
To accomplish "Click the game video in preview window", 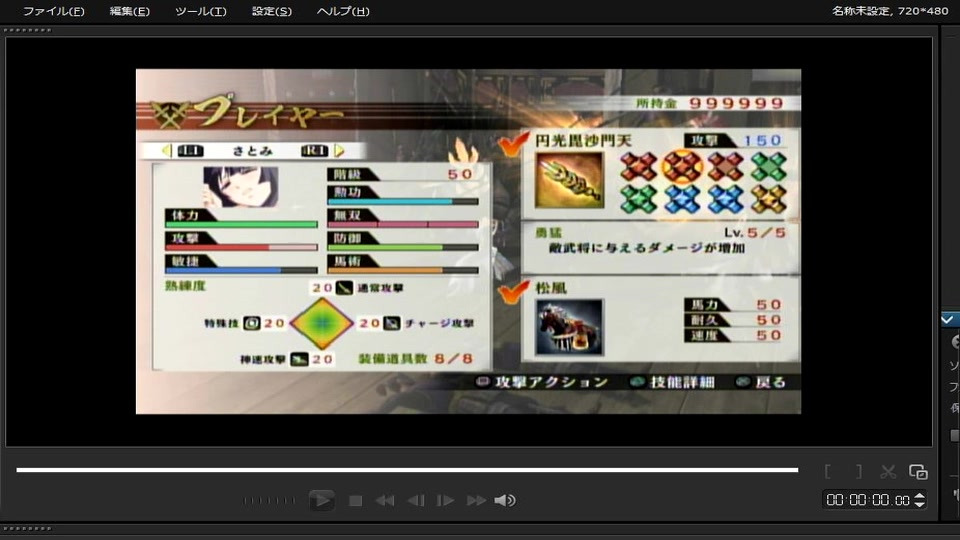I will pyautogui.click(x=468, y=241).
